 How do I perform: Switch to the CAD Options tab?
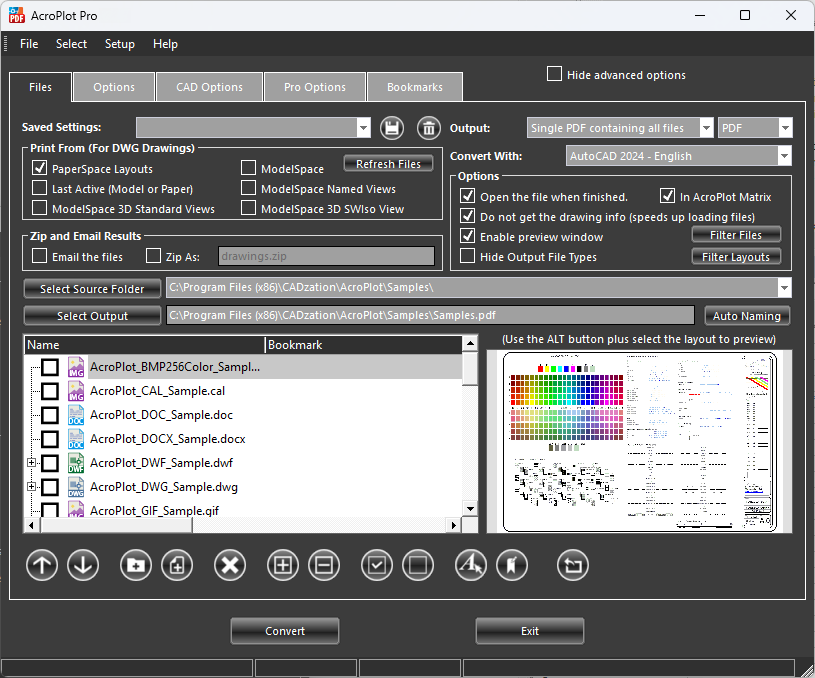pos(209,87)
